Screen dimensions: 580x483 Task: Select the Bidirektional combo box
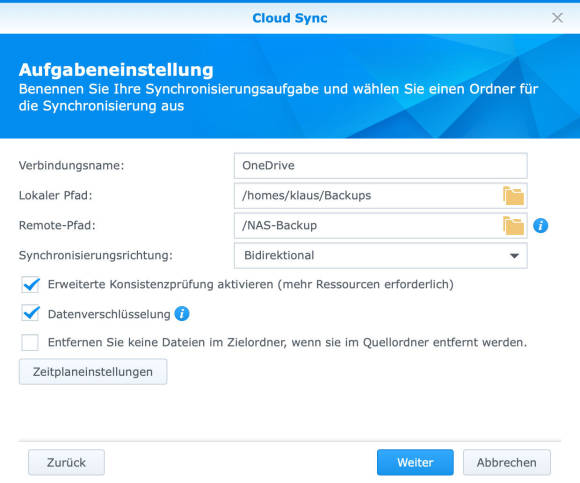(x=381, y=256)
